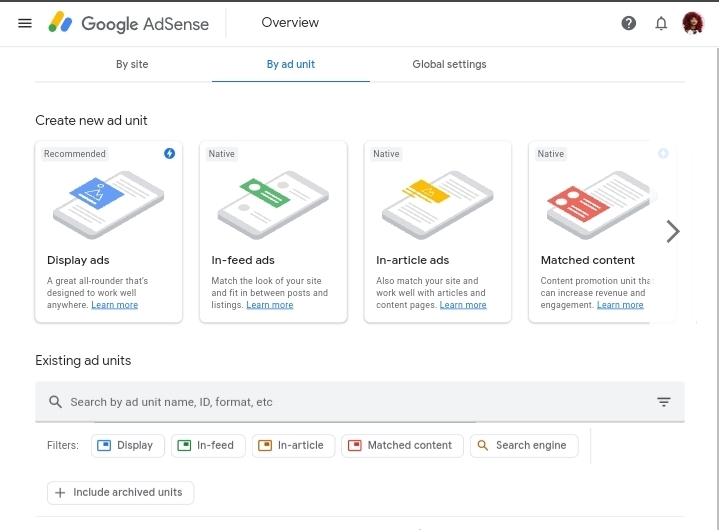Focus the ad unit search field
Viewport: 719px width, 530px height.
click(x=350, y=402)
